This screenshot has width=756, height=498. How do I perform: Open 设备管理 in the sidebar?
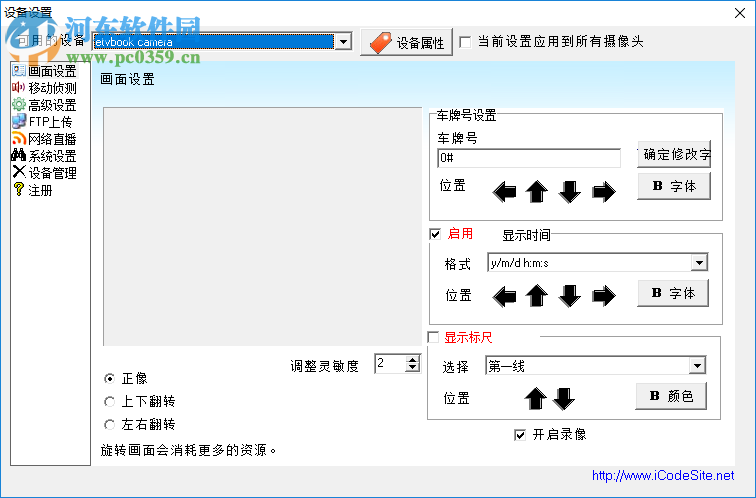52,173
